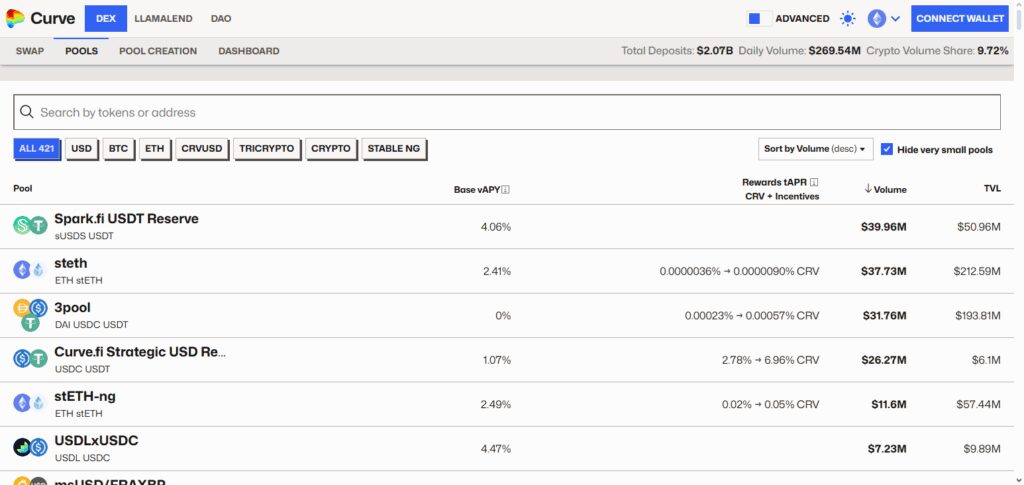The image size is (1024, 485).
Task: Click the Curve logo icon
Action: 15,18
